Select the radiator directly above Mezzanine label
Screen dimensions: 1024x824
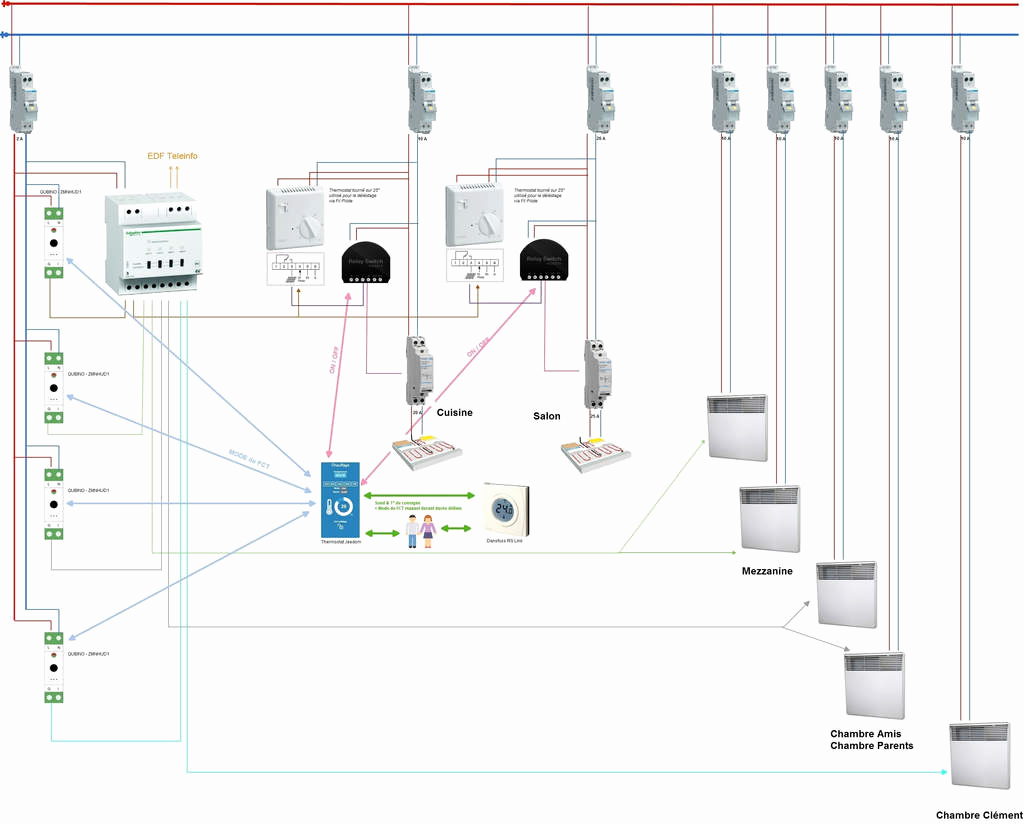[770, 518]
